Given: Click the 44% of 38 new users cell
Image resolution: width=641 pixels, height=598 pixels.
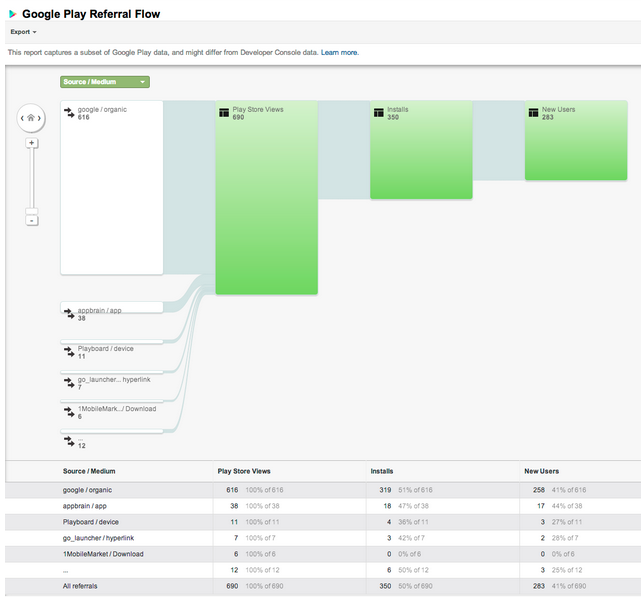Looking at the screenshot, I should [567, 506].
